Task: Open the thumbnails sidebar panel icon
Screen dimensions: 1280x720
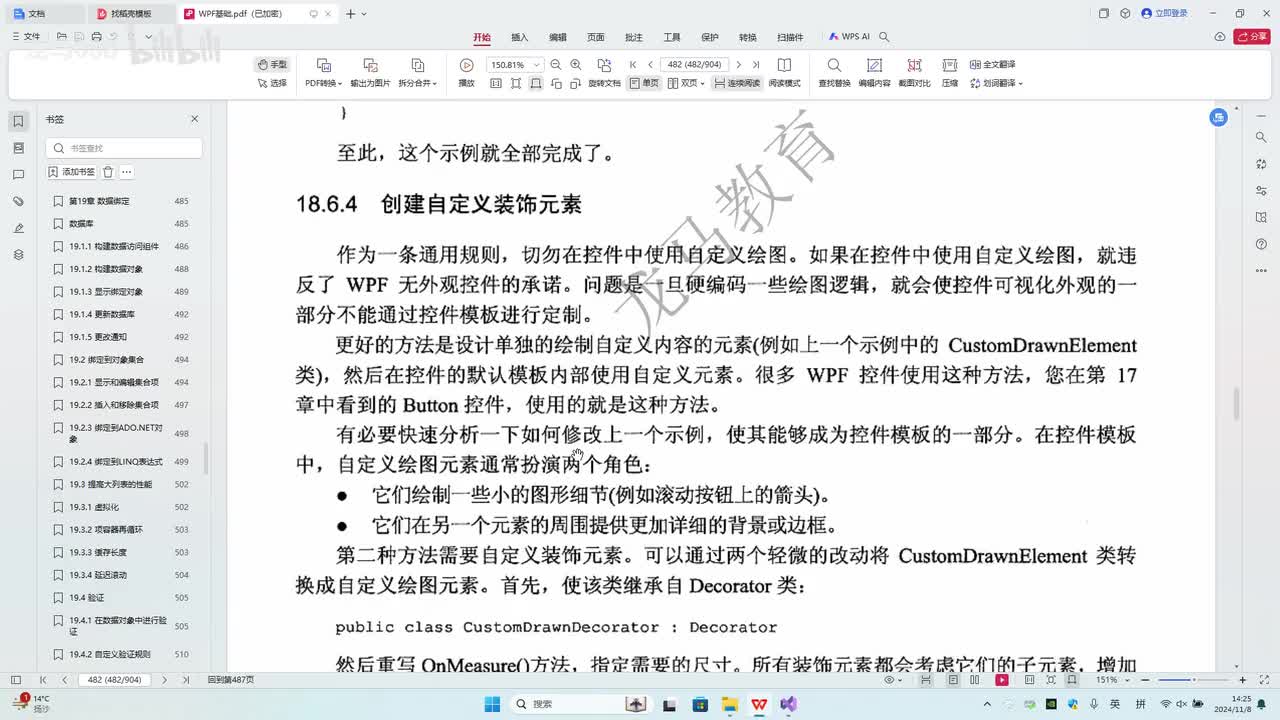Action: pyautogui.click(x=18, y=148)
